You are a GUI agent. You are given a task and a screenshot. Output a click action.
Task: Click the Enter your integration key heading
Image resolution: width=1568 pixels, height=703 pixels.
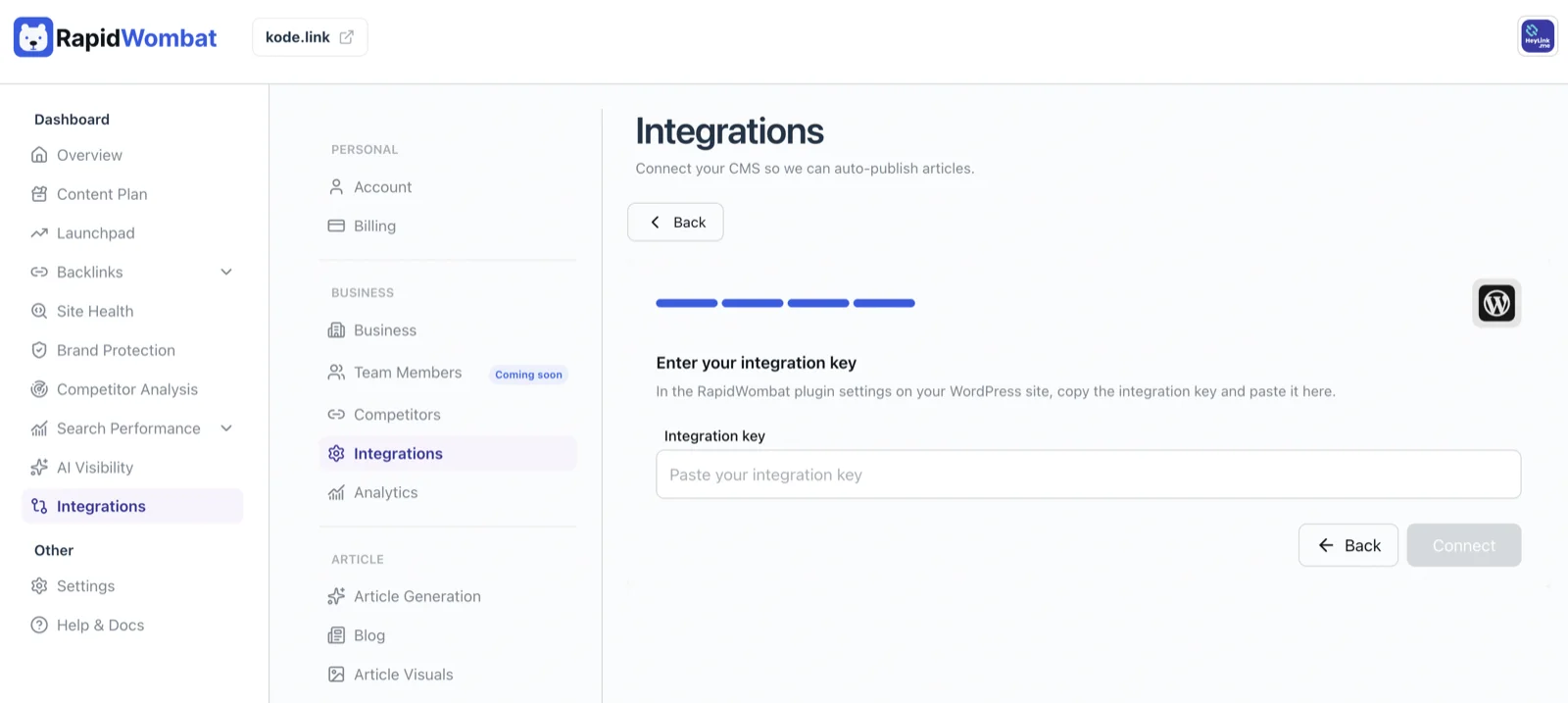(757, 363)
